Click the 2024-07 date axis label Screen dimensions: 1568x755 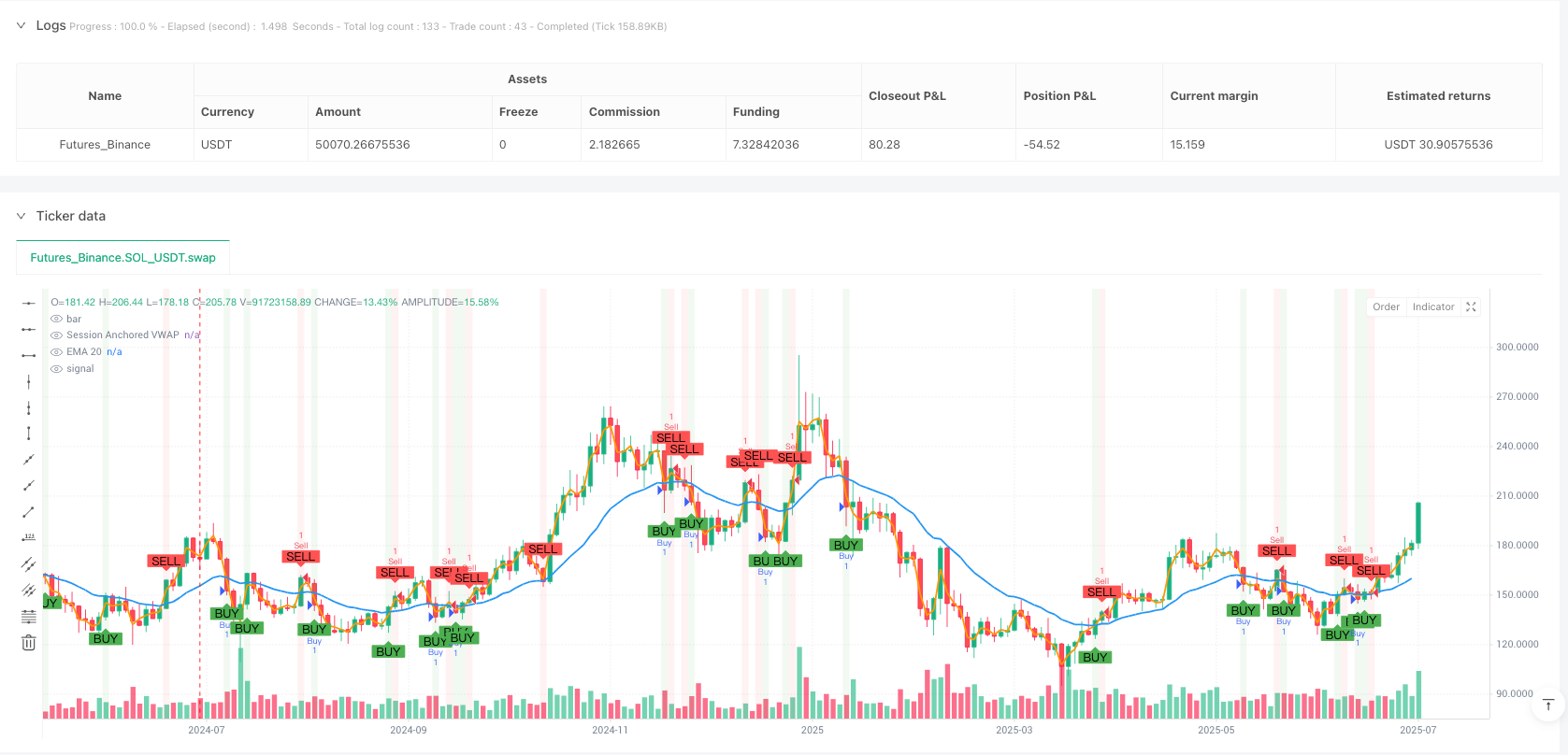pyautogui.click(x=206, y=730)
